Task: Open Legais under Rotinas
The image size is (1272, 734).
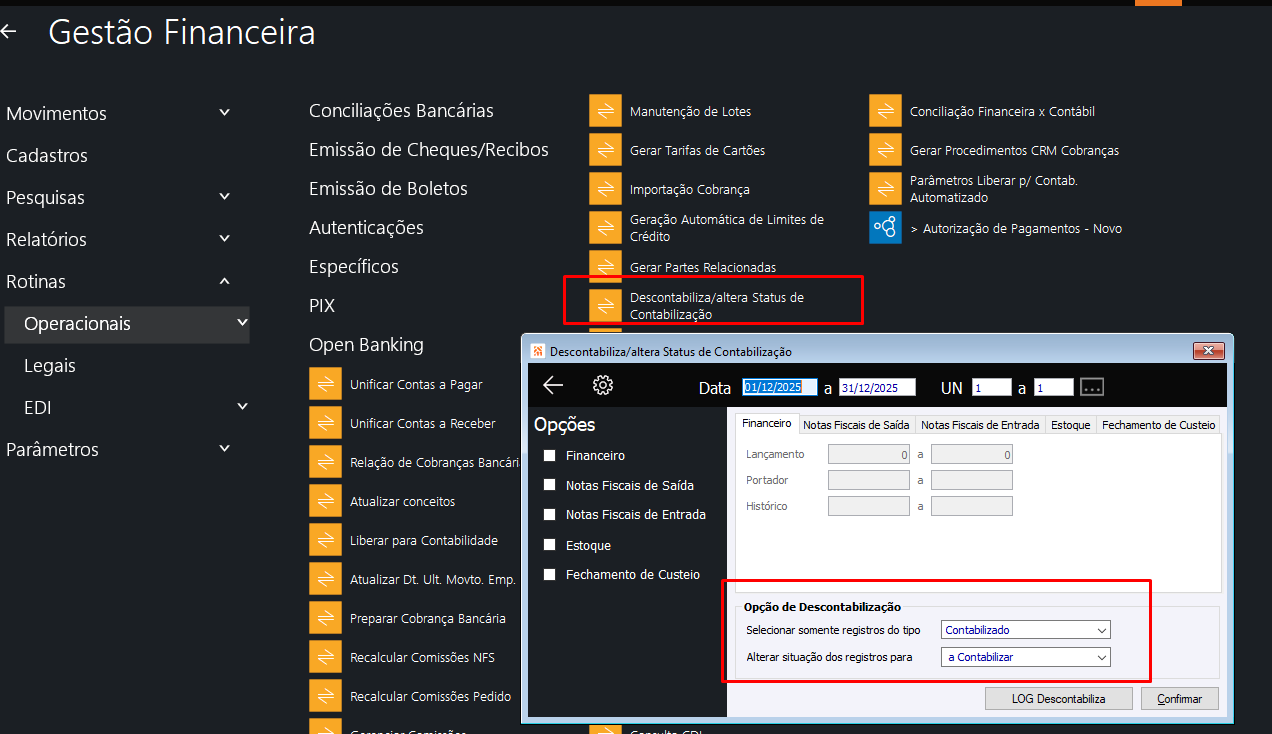Action: click(50, 365)
